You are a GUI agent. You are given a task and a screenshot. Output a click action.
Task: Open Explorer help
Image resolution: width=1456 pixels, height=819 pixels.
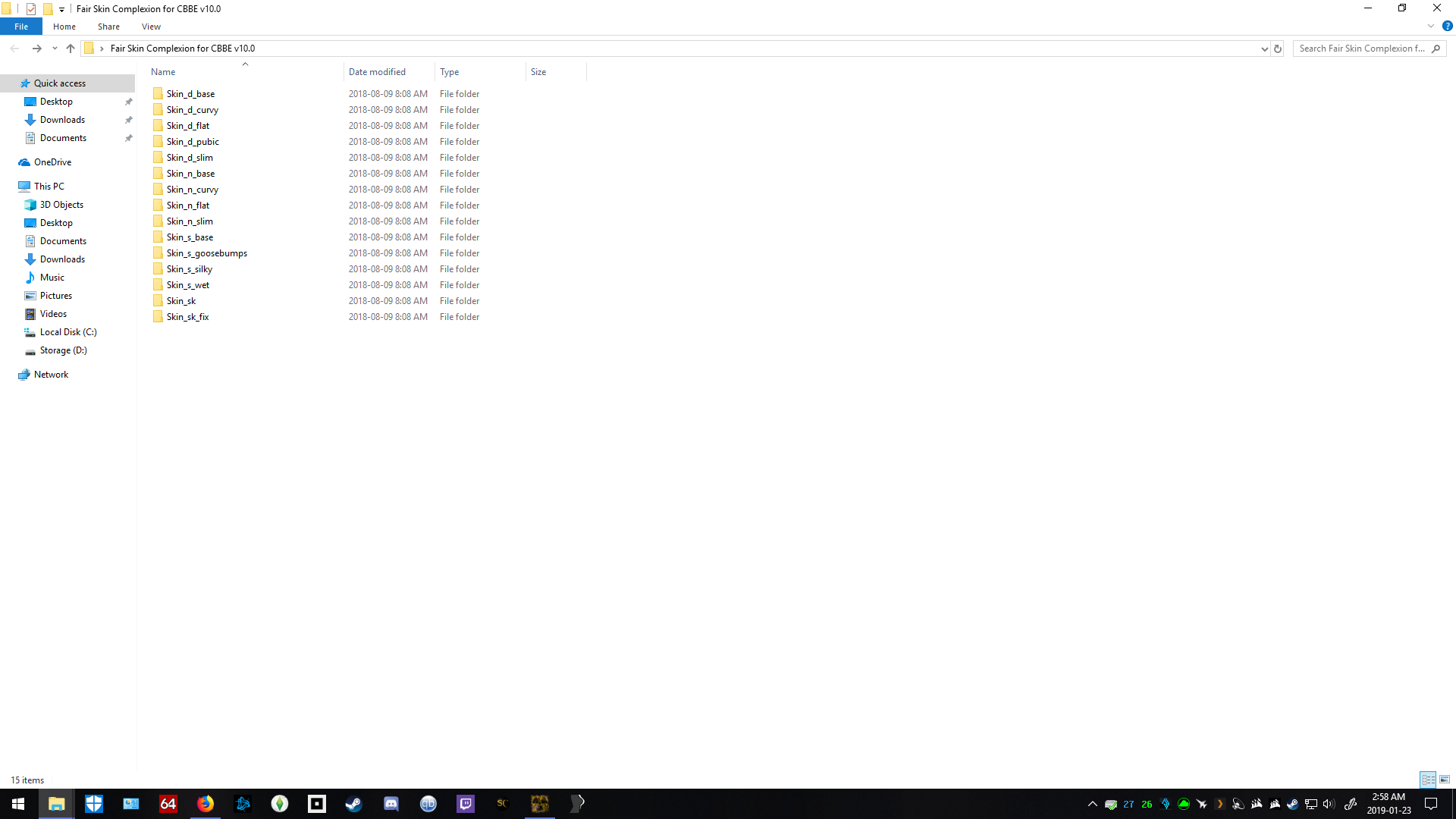point(1447,26)
